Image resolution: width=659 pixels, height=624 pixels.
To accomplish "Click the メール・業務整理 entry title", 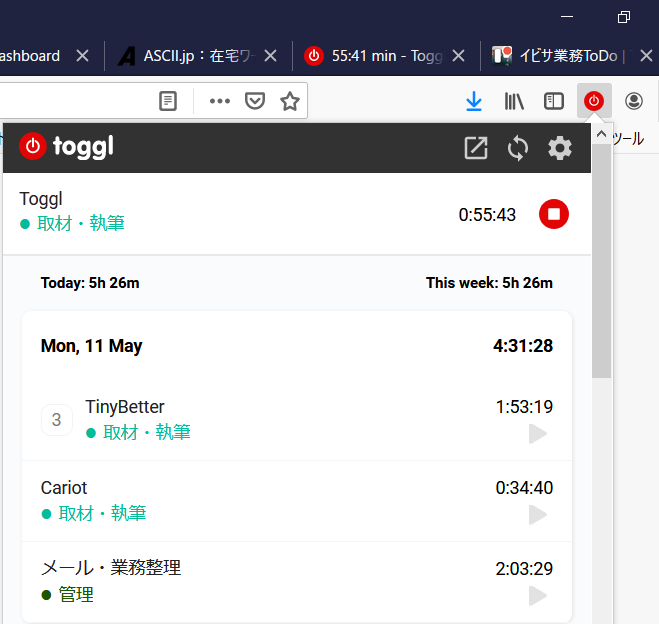I will click(x=111, y=568).
